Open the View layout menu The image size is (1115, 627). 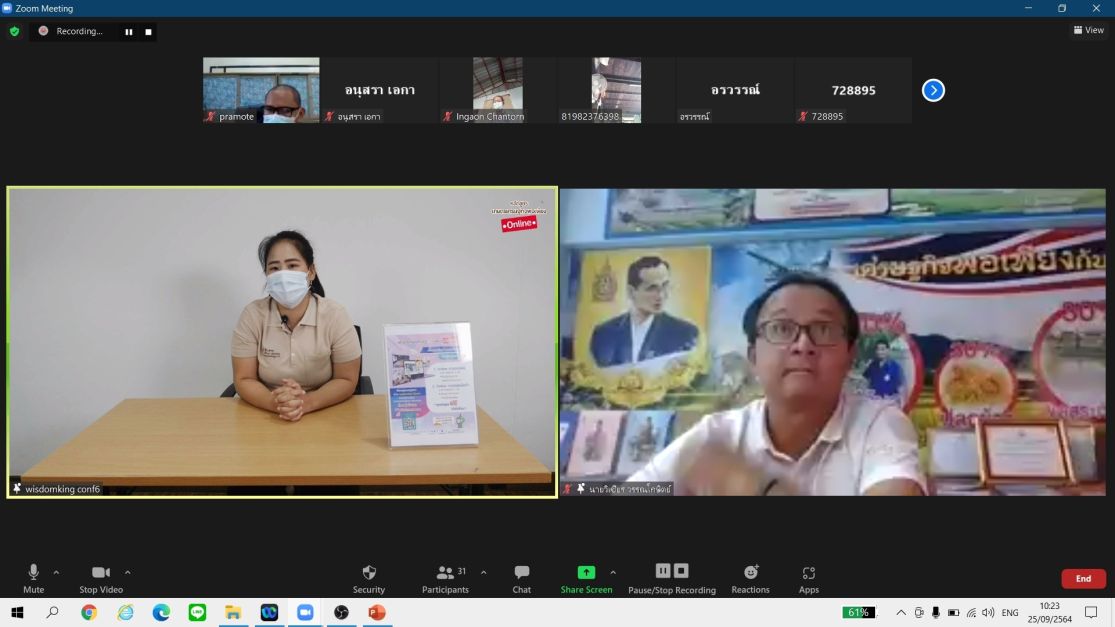tap(1089, 30)
